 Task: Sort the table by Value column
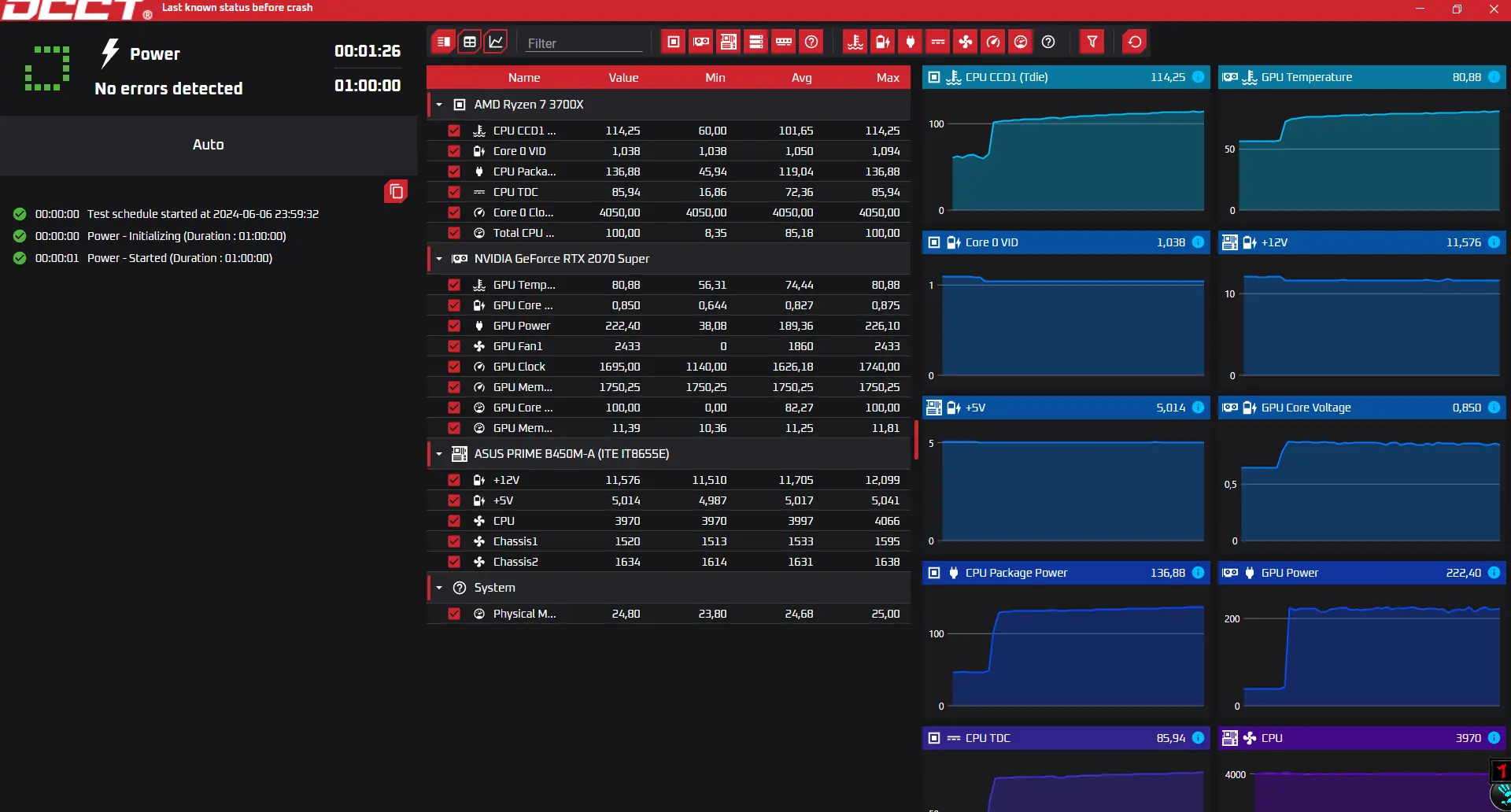[623, 78]
